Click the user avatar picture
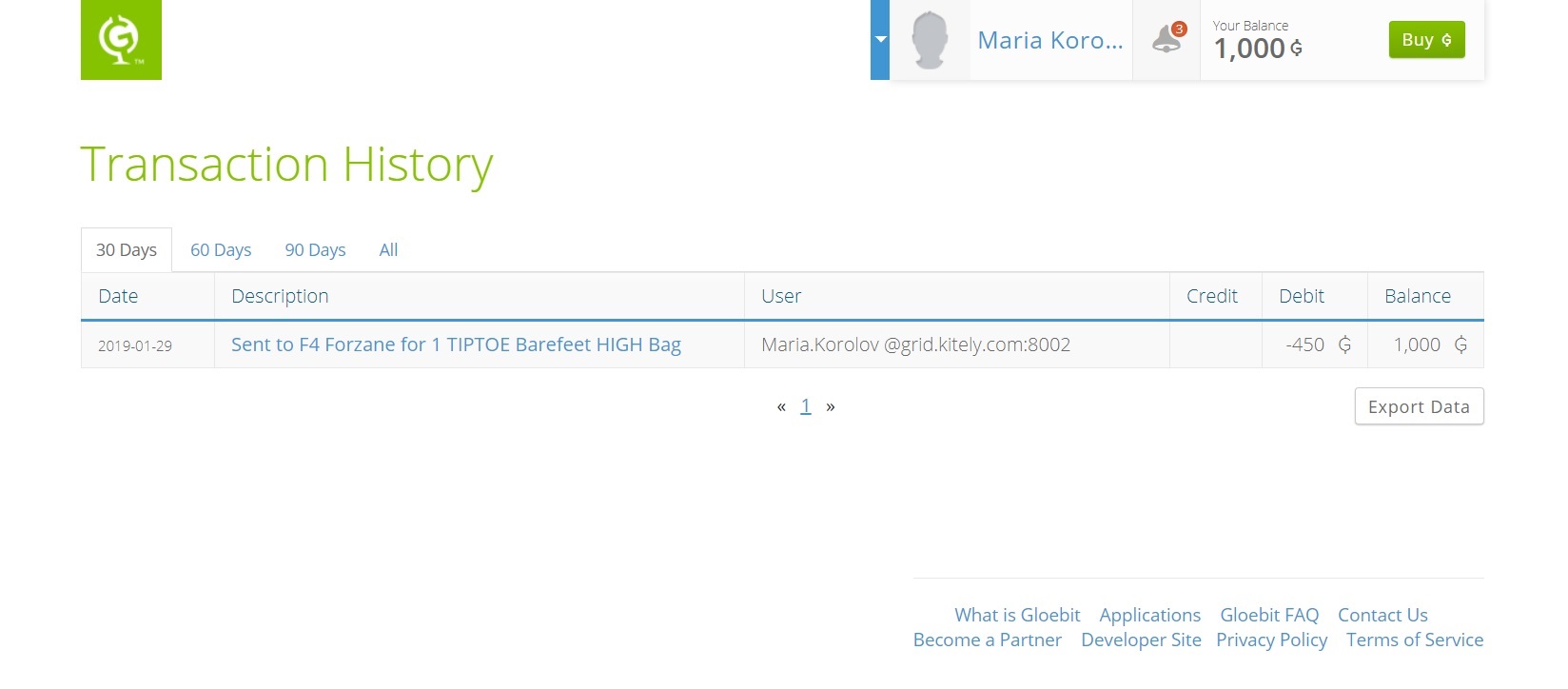The height and width of the screenshot is (689, 1568). coord(930,40)
